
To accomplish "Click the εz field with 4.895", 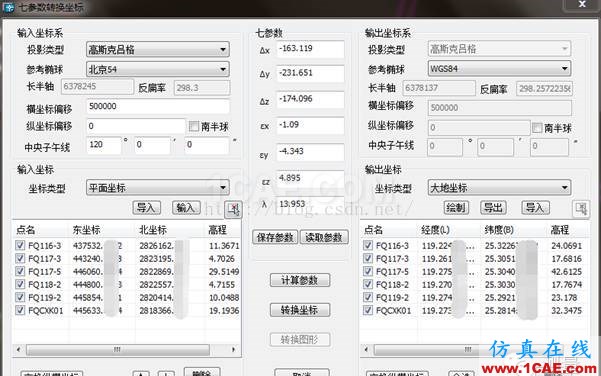I will point(310,178).
